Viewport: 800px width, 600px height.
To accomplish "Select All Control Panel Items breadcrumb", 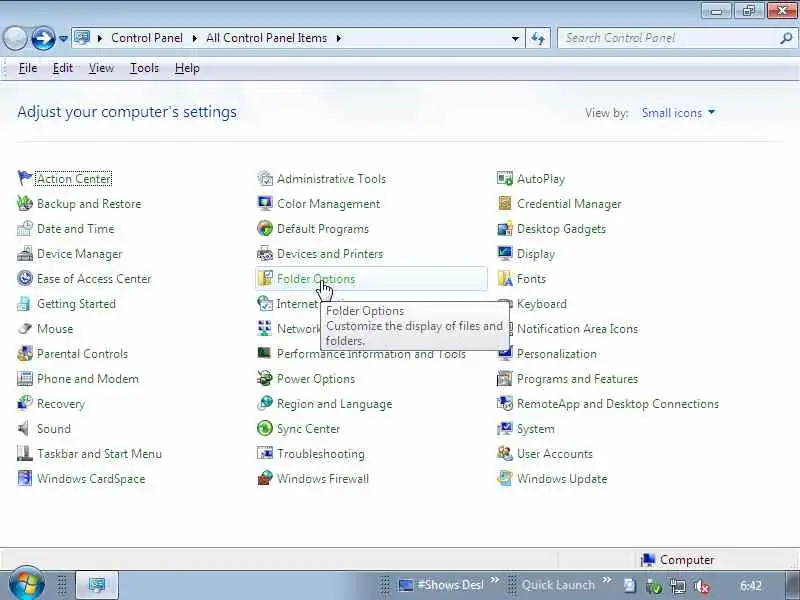I will click(266, 38).
